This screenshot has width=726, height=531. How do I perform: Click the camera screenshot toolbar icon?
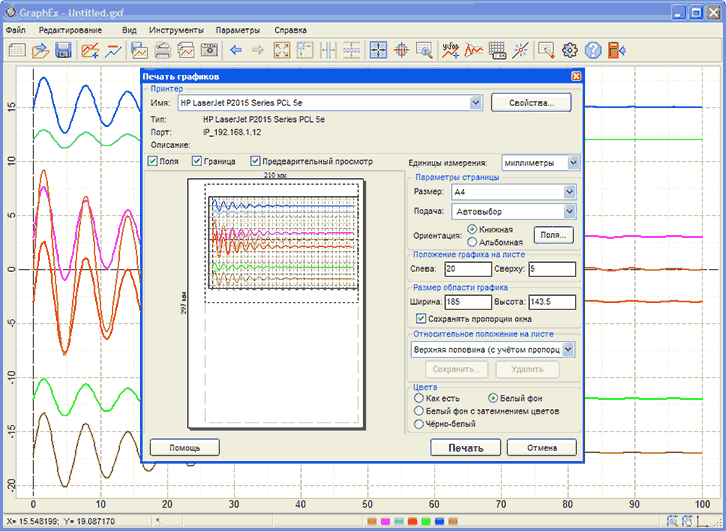(210, 50)
